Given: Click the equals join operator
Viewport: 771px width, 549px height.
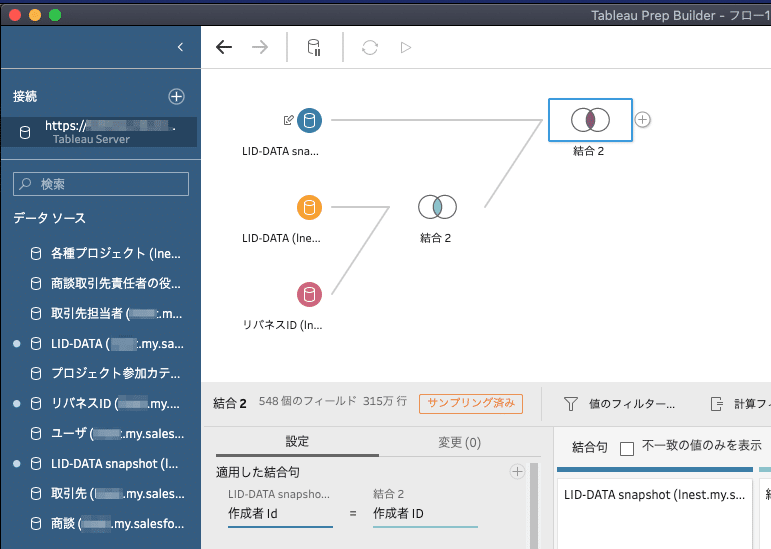Looking at the screenshot, I should point(353,514).
